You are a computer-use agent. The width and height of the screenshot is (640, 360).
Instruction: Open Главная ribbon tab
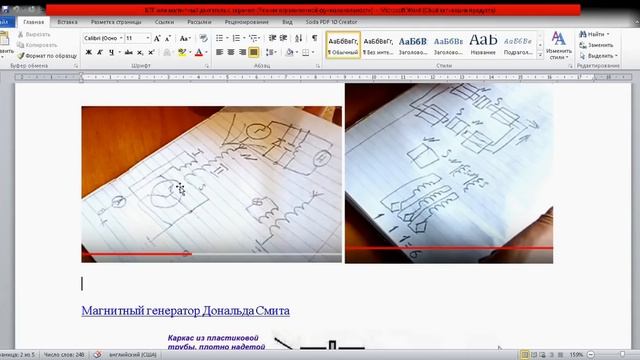[33, 22]
